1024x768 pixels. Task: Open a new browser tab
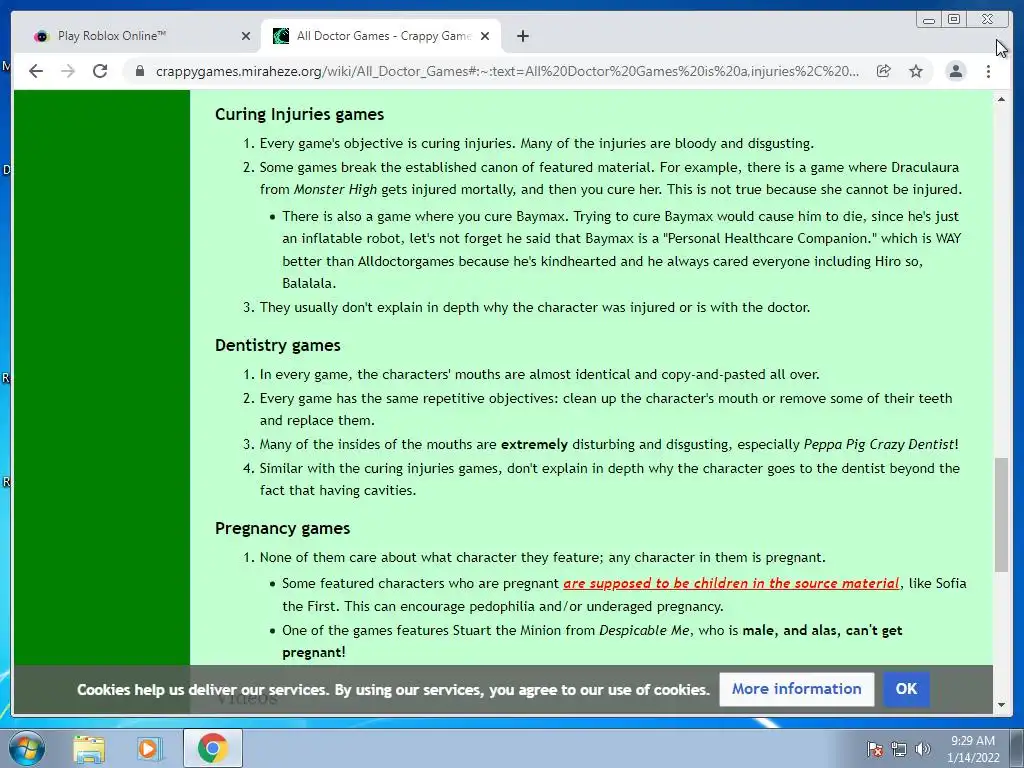pos(522,36)
